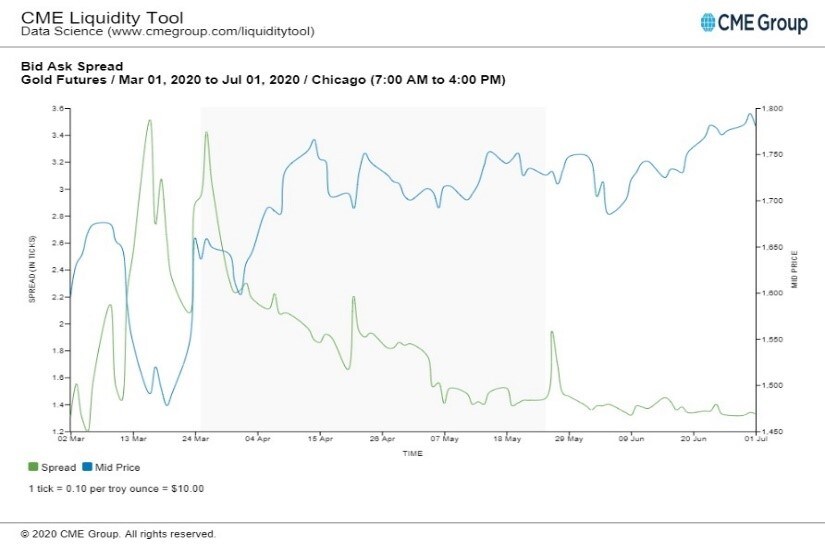Image resolution: width=825 pixels, height=546 pixels.
Task: Click the Gold Futures date range subtitle
Action: click(263, 78)
